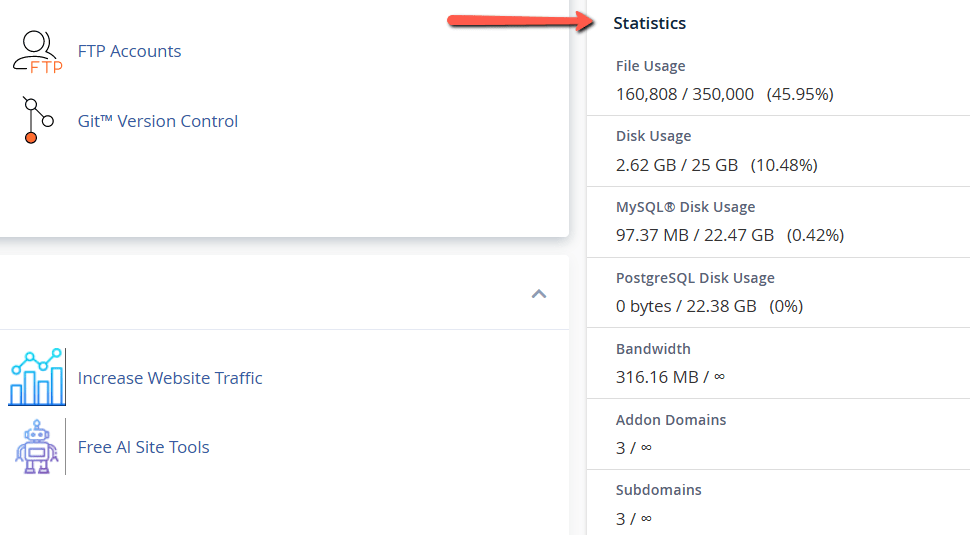Viewport: 970px width, 535px height.
Task: Click the Increase Website Traffic chart icon
Action: 37,377
